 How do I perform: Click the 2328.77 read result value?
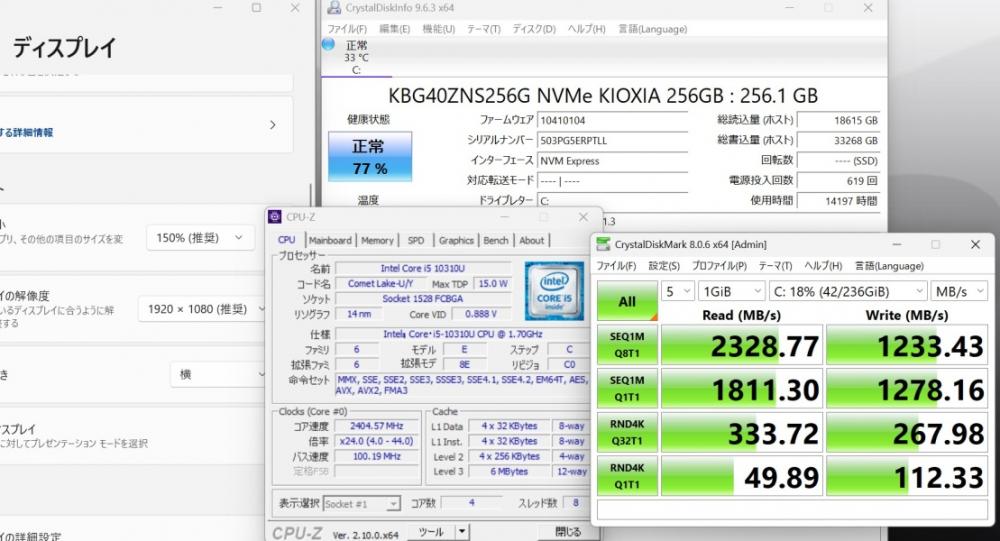742,345
